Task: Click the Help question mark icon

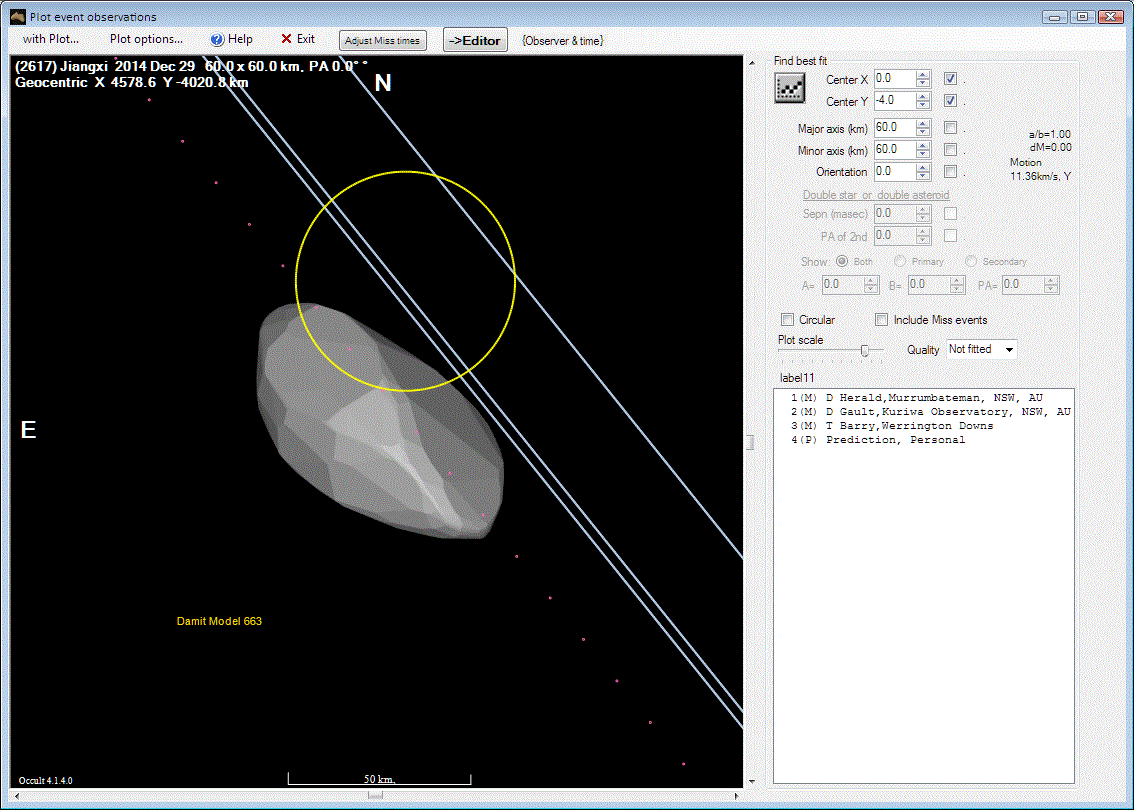Action: (x=217, y=40)
